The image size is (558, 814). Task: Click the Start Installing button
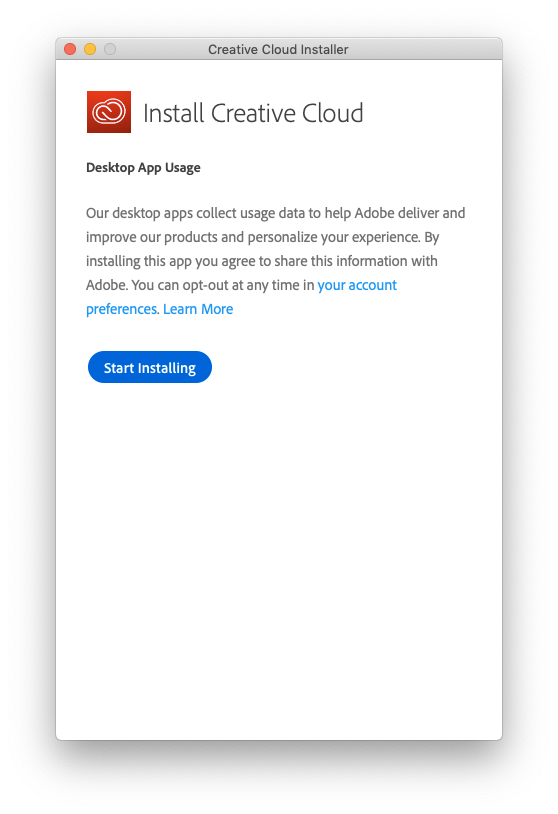150,368
